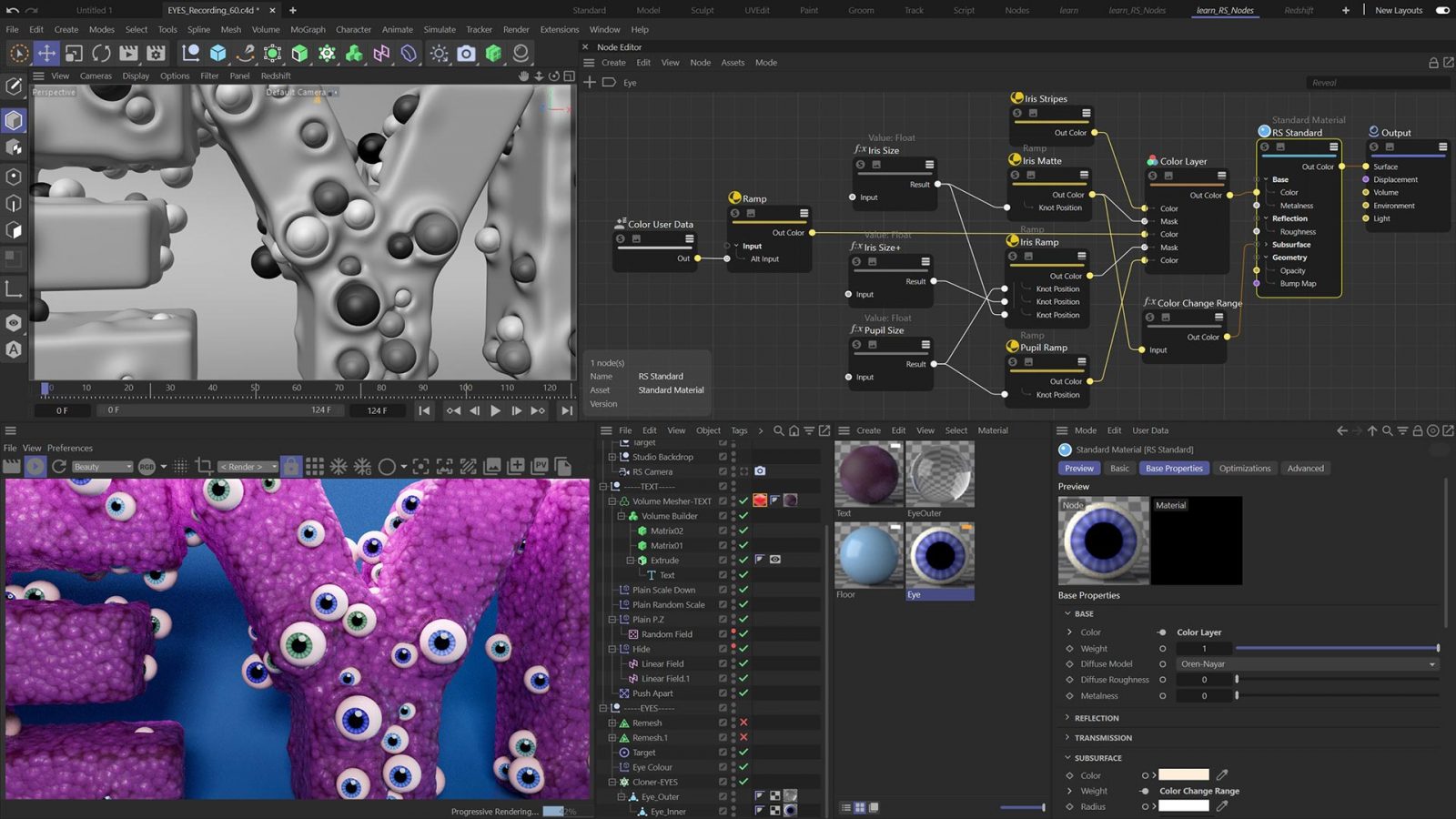The image size is (1456, 819).
Task: Click the Subsurface Color swatch
Action: (1183, 774)
